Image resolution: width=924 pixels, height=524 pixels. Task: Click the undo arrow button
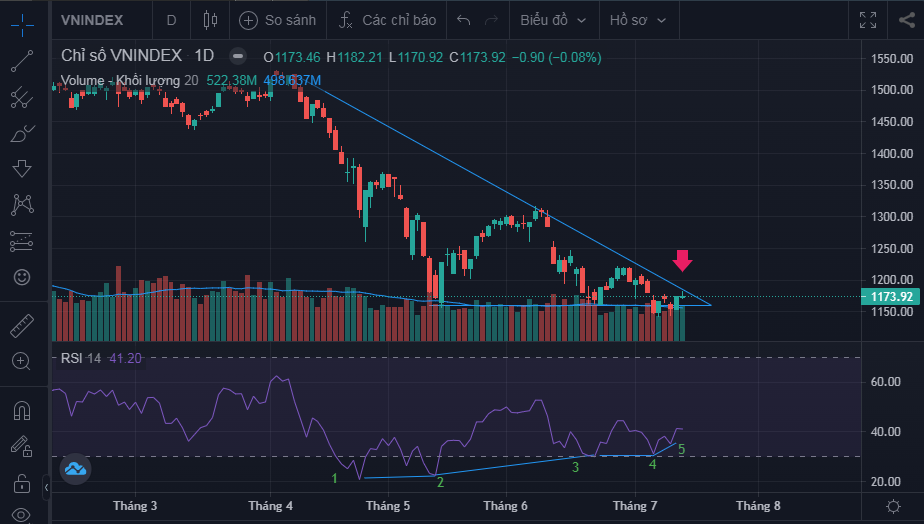coord(463,20)
